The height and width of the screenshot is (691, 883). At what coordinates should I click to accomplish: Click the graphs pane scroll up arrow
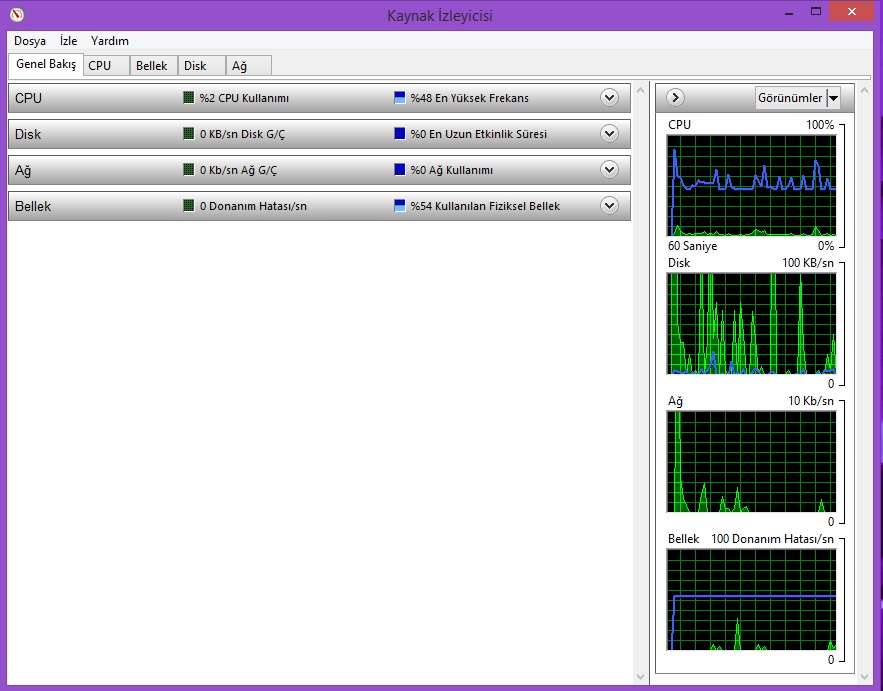point(865,90)
